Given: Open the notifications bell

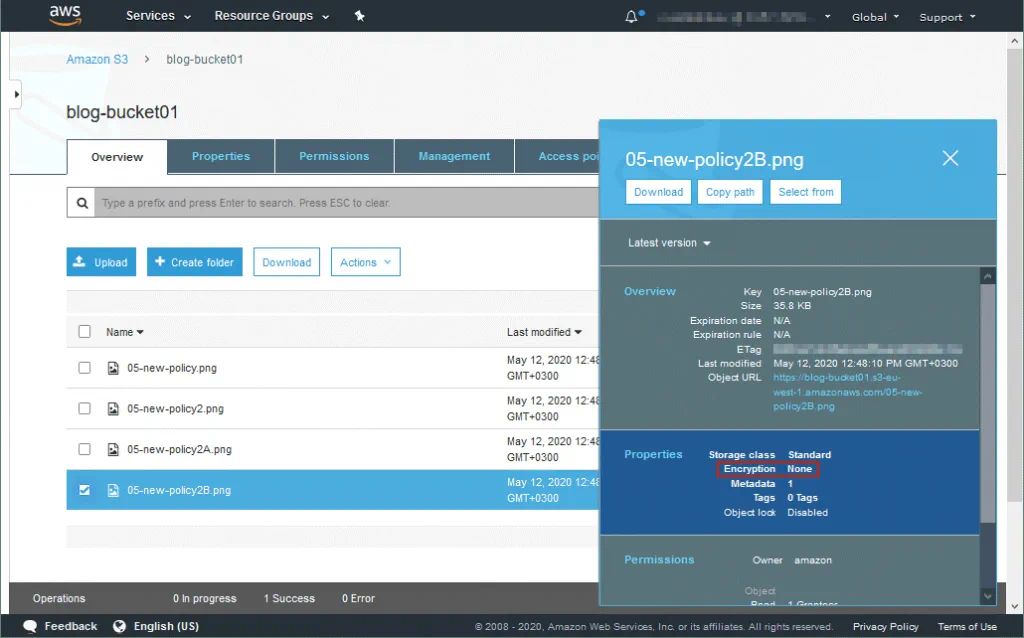Looking at the screenshot, I should coord(631,17).
